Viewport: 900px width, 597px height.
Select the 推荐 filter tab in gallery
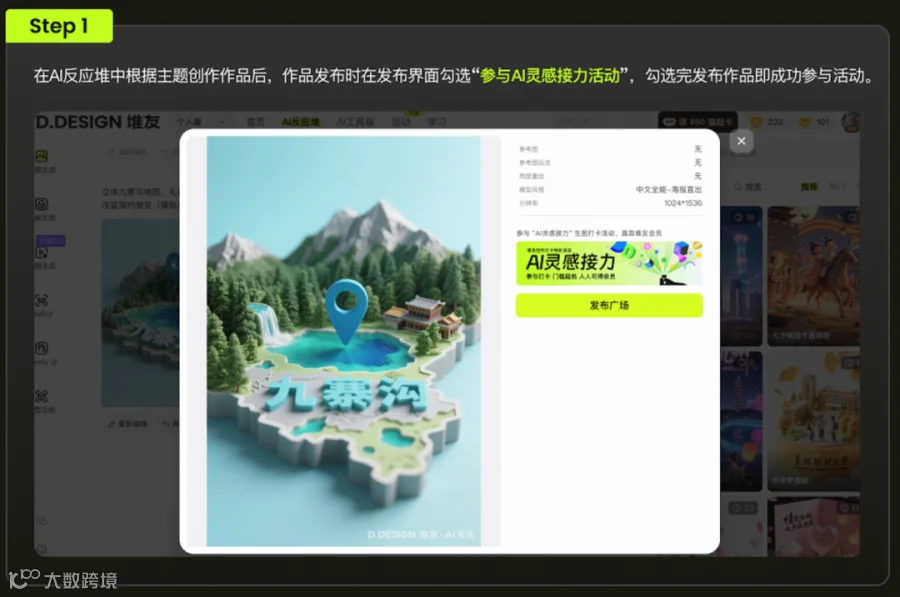[809, 187]
